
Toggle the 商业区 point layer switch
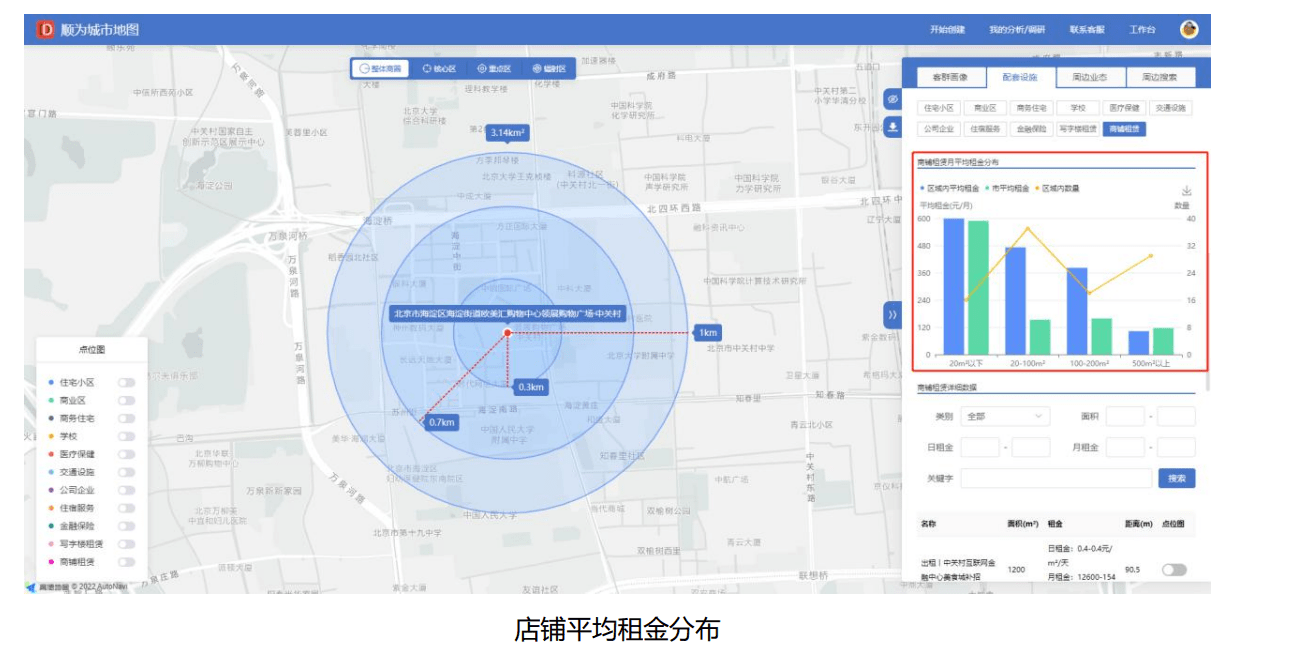point(126,400)
